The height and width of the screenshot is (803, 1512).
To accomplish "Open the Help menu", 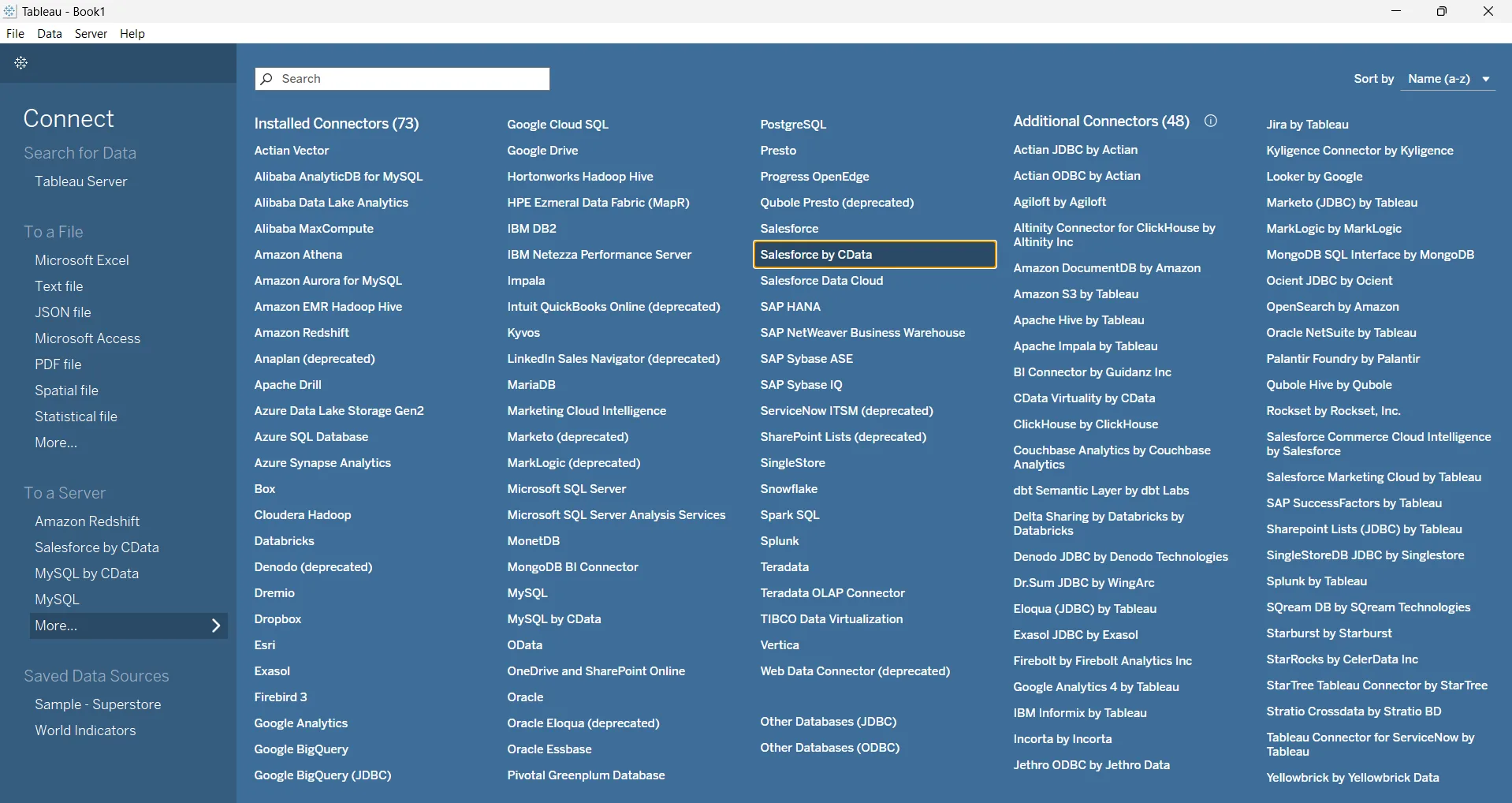I will [132, 34].
